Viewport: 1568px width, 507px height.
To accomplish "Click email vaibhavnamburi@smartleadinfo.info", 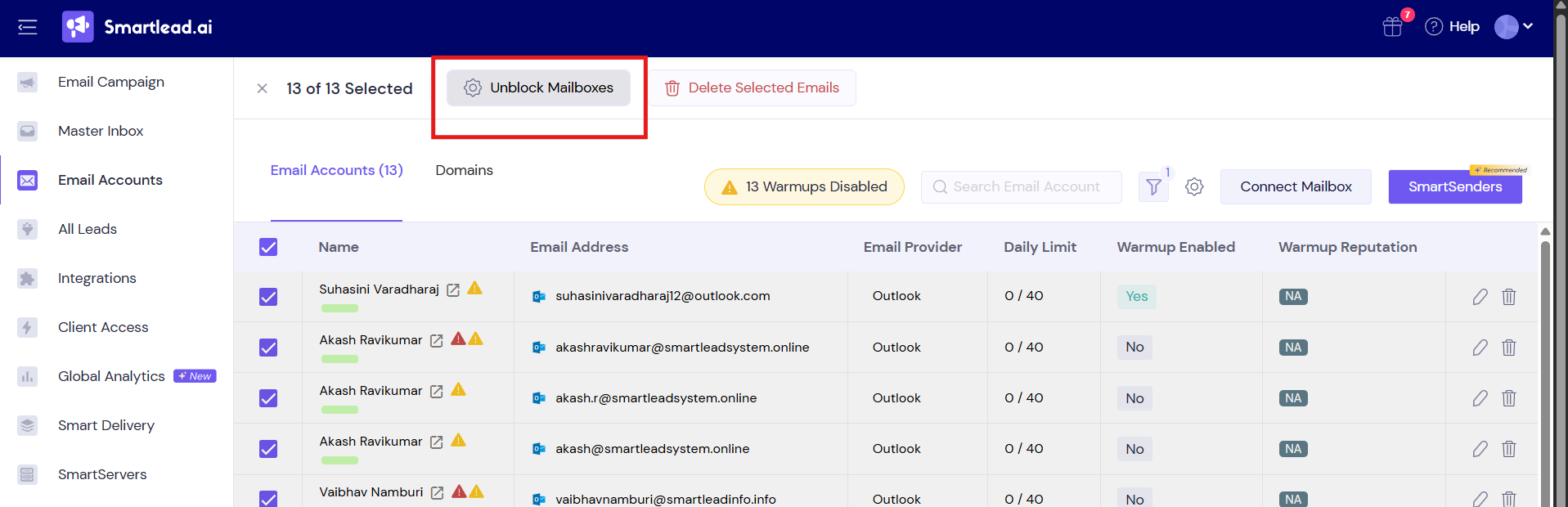I will pos(666,499).
